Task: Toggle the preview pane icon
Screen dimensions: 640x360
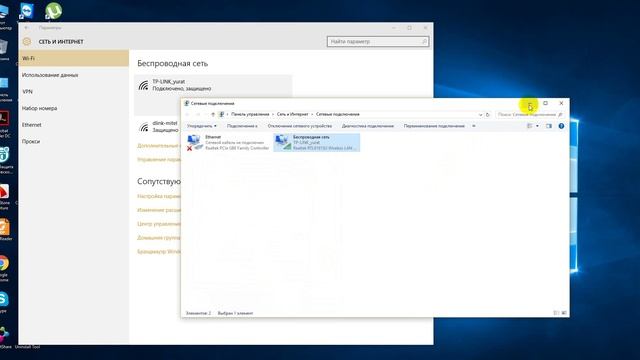Action: (x=549, y=126)
